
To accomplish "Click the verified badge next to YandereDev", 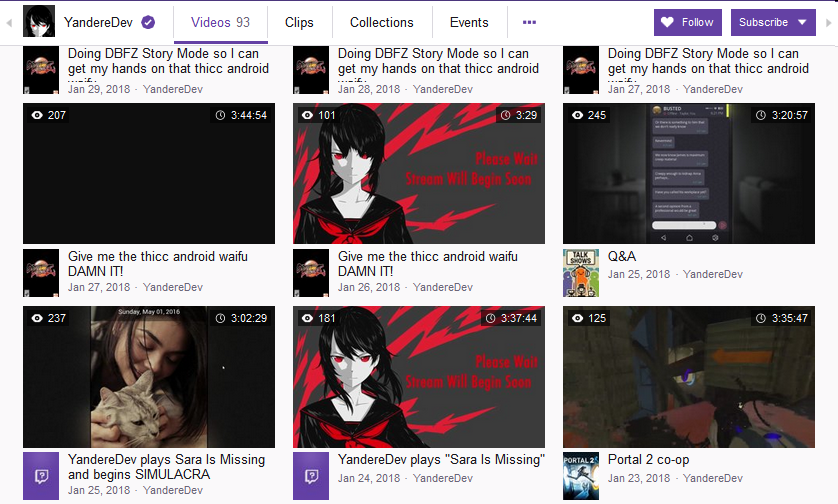I will 148,22.
